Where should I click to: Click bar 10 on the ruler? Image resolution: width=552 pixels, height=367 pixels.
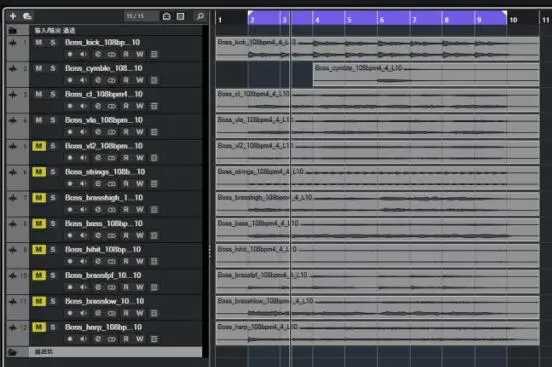(513, 20)
